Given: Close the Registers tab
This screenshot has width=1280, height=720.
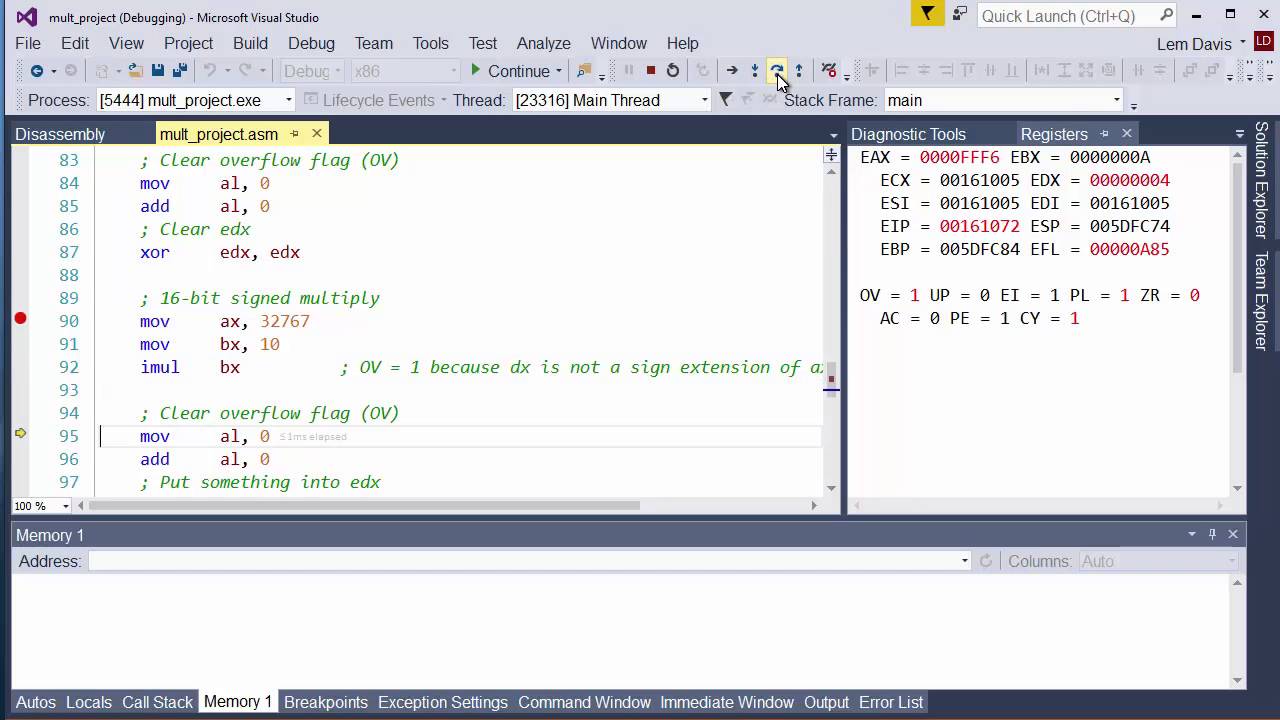Looking at the screenshot, I should 1127,133.
